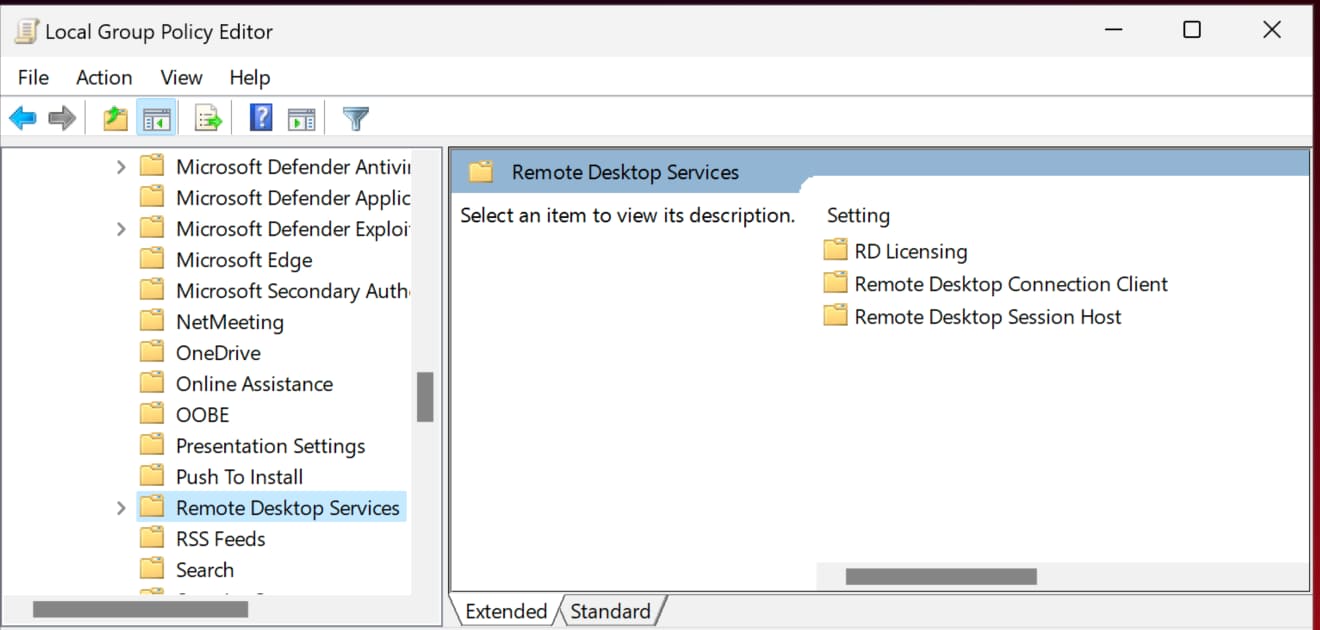Click the Forward arrow toolbar icon

[x=62, y=119]
